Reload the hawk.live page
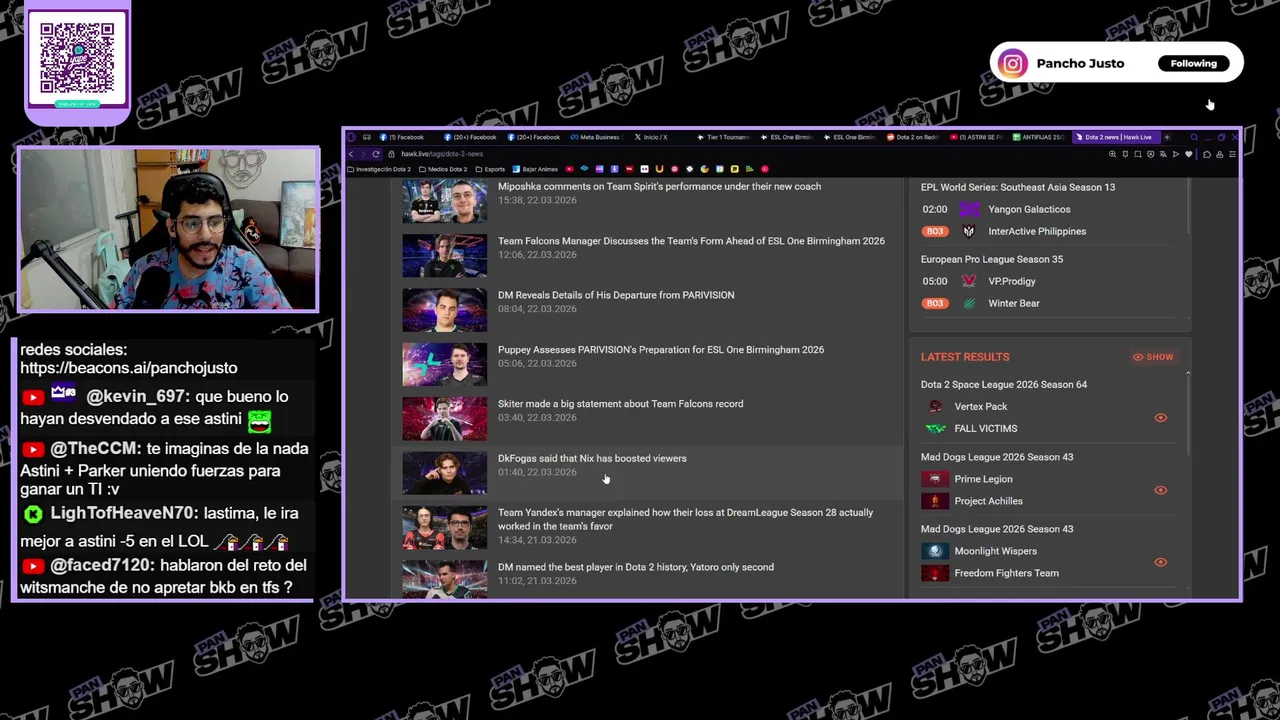Viewport: 1280px width, 720px height. point(376,154)
